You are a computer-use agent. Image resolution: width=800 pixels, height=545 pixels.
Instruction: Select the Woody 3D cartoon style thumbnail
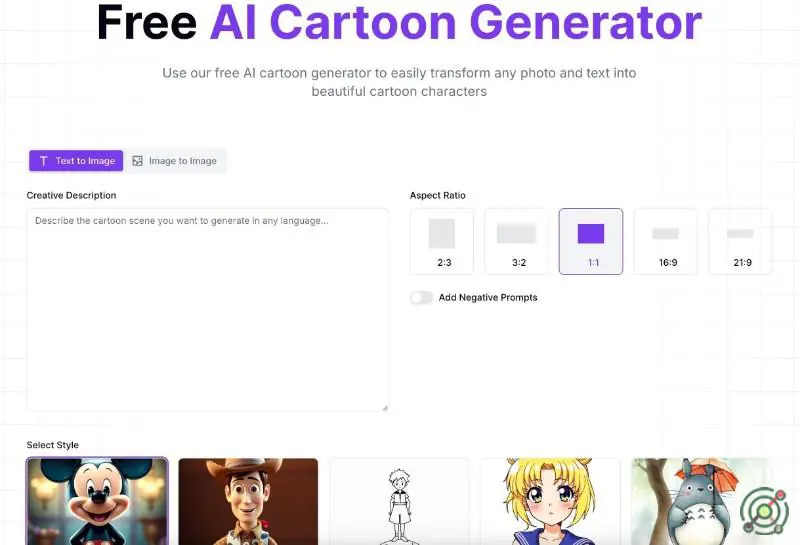click(x=248, y=501)
